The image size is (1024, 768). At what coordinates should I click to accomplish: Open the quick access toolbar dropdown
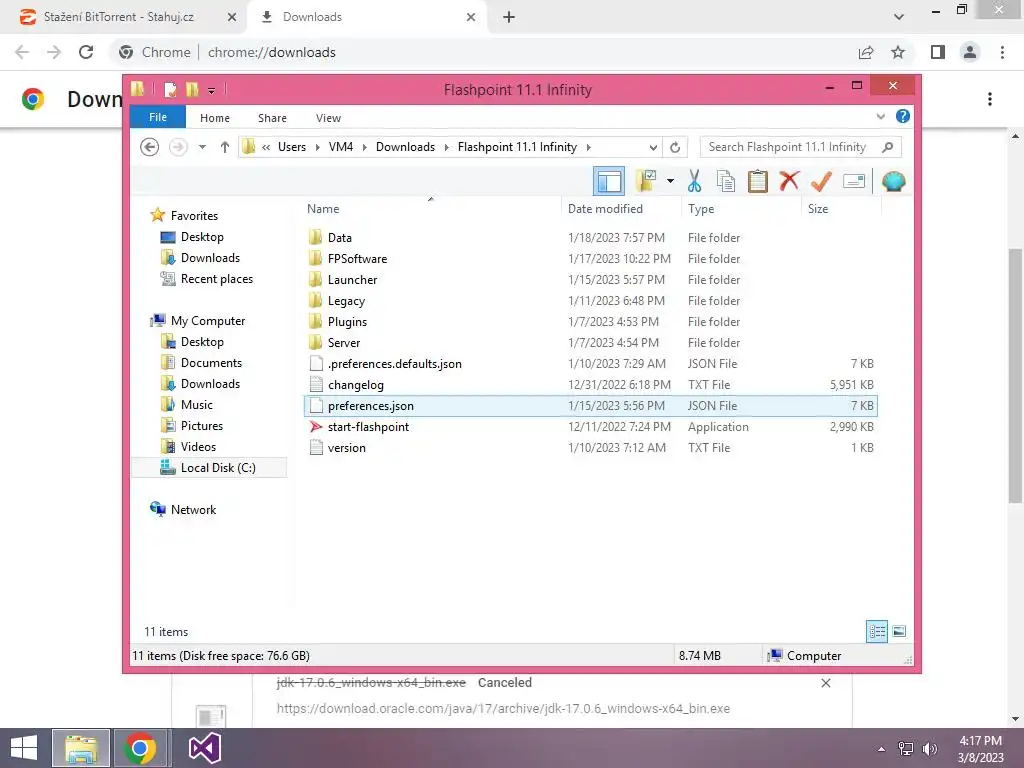[x=212, y=91]
